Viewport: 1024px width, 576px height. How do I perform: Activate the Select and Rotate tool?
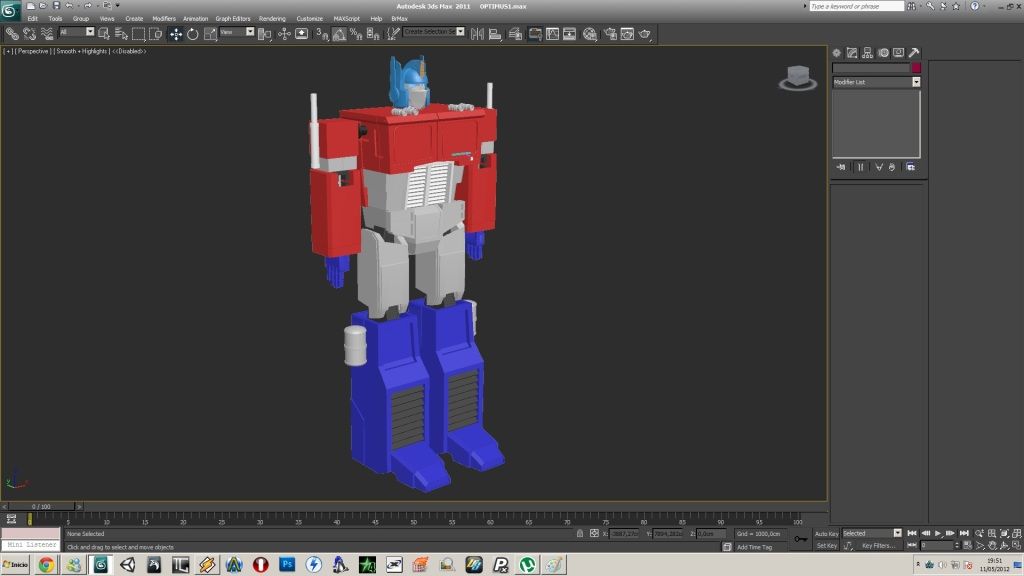pyautogui.click(x=193, y=34)
